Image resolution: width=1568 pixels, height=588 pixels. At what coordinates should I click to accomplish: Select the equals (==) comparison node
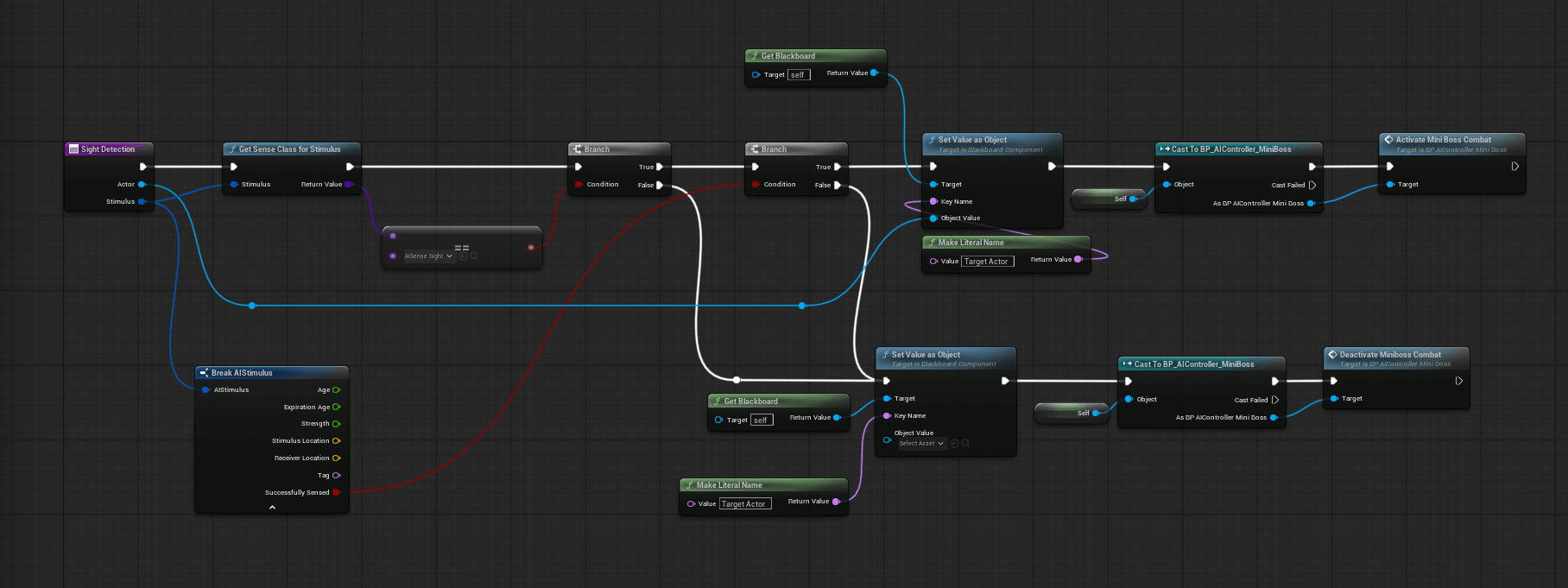[x=462, y=248]
